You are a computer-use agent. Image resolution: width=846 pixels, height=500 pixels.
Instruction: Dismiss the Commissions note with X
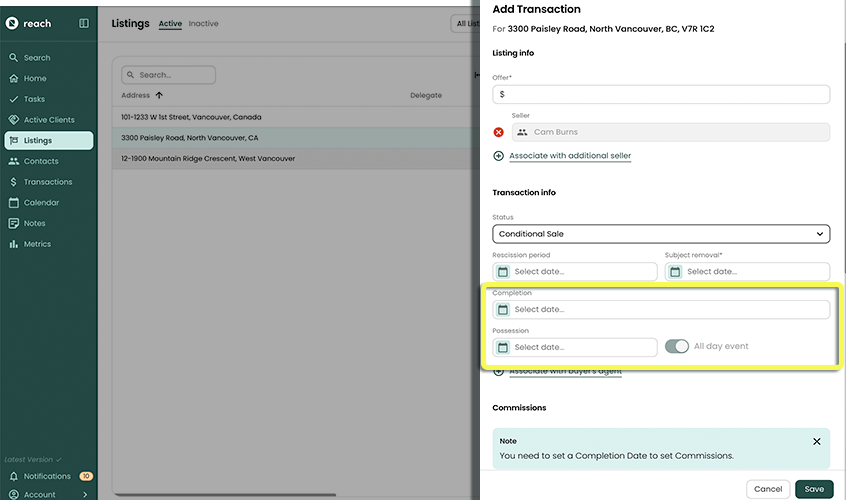[816, 441]
